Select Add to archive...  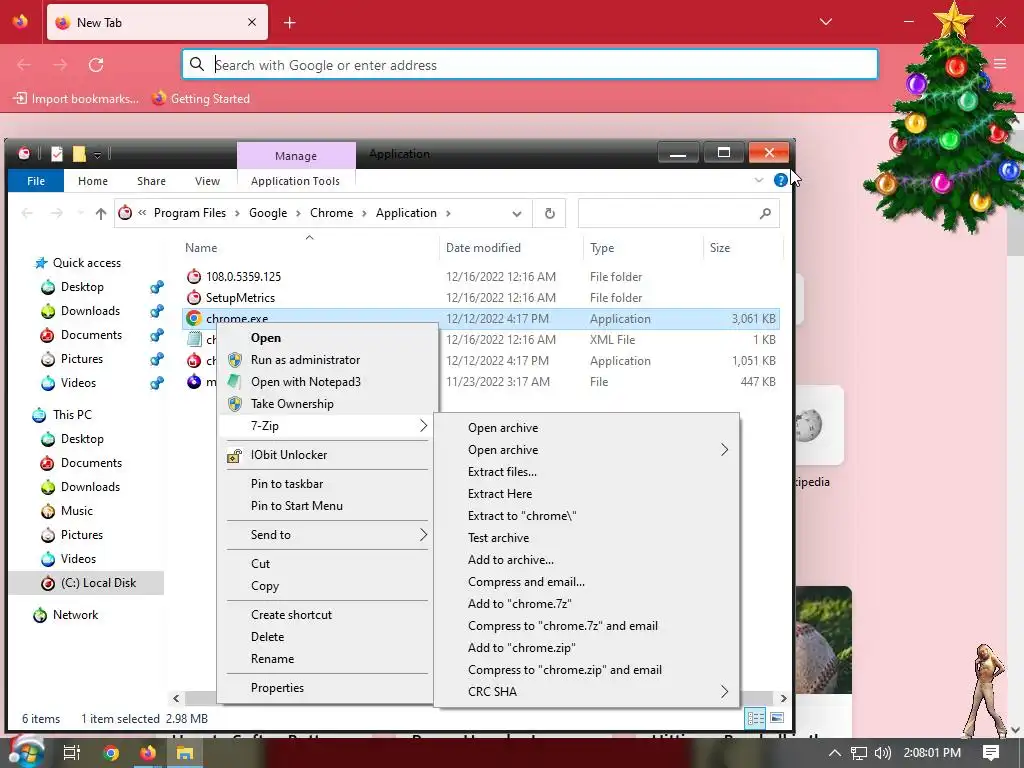tap(511, 560)
